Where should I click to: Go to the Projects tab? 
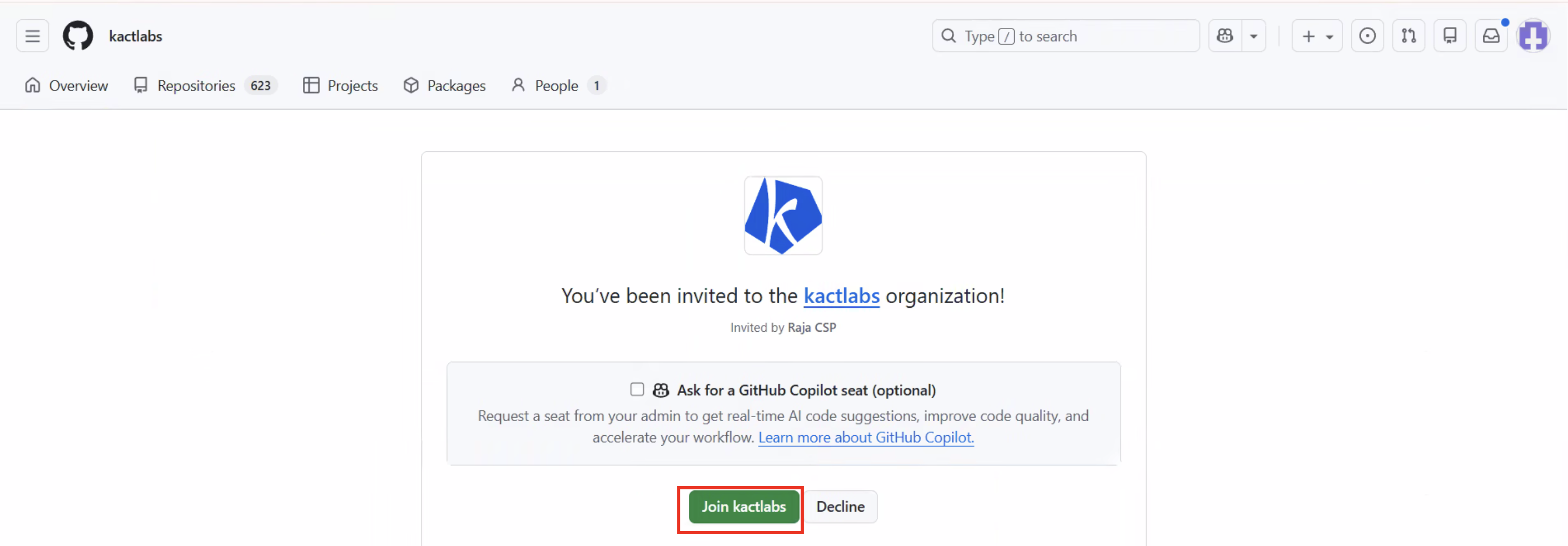pyautogui.click(x=340, y=86)
